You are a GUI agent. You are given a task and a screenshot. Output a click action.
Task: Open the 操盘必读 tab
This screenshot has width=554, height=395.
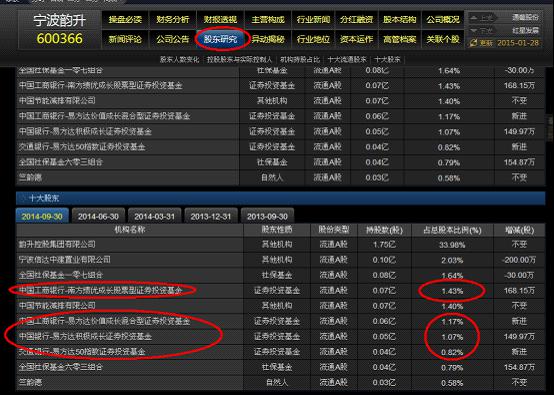coord(125,19)
